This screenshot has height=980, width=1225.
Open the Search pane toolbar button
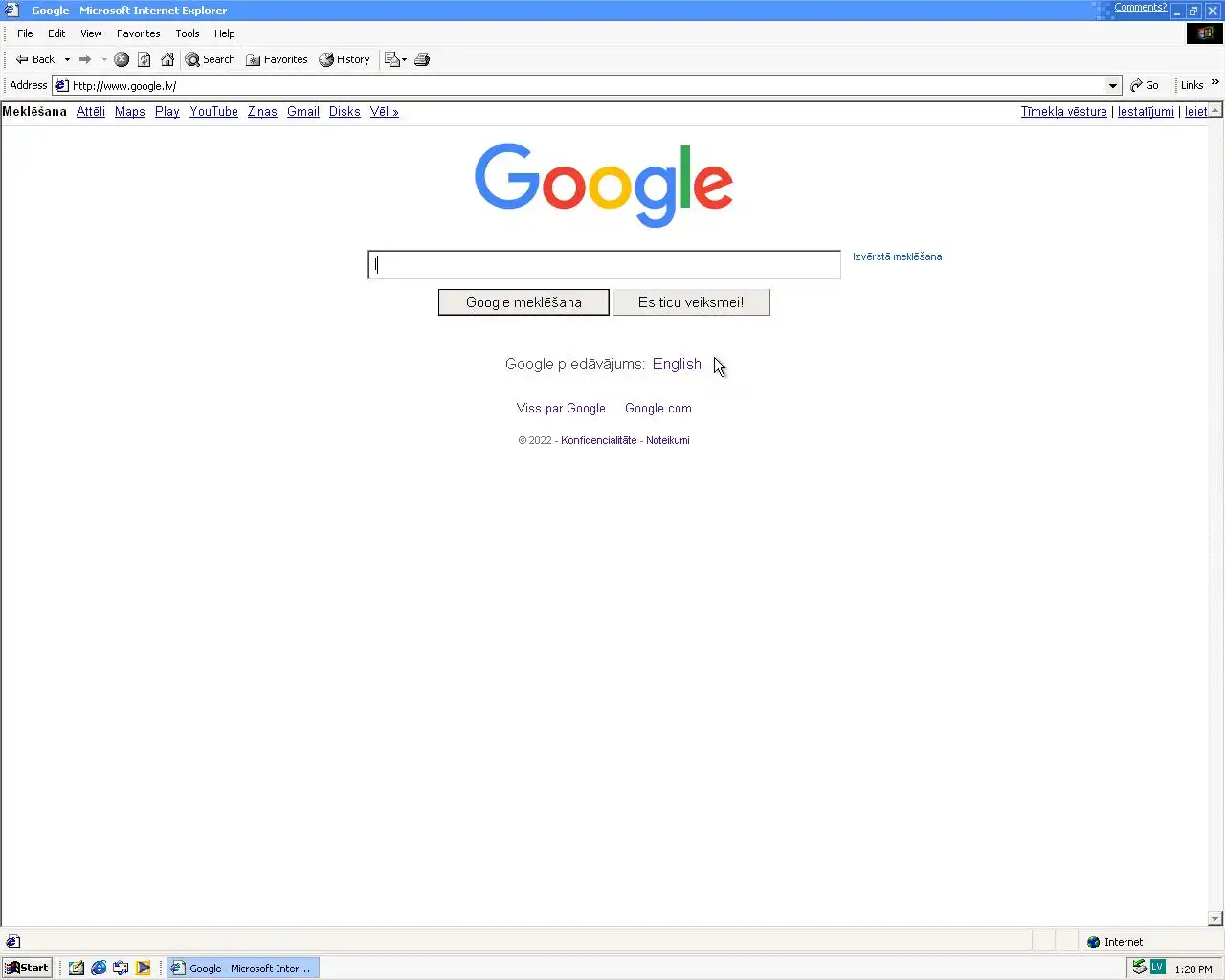point(211,59)
